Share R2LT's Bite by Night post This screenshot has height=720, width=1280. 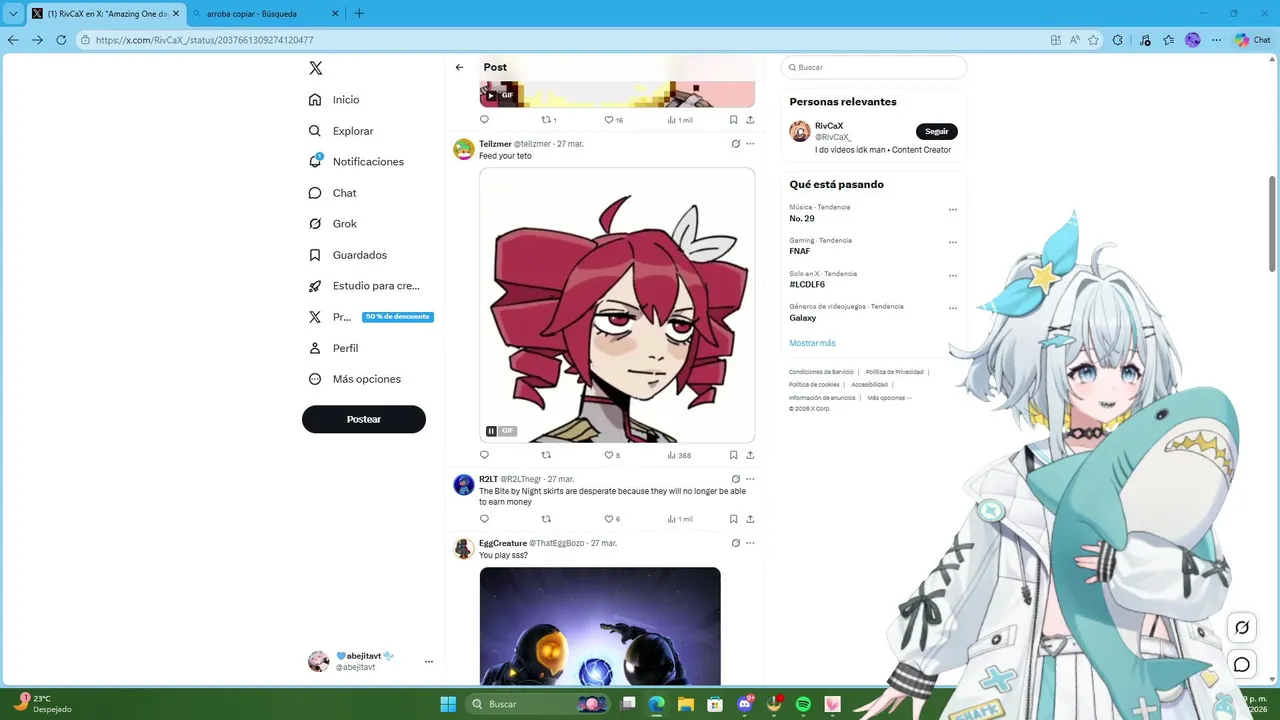[x=750, y=519]
